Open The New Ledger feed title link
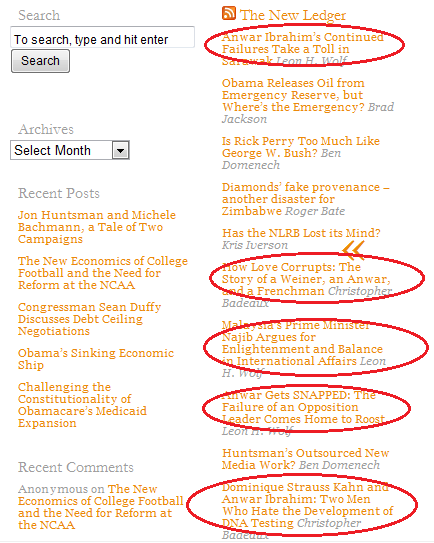The width and height of the screenshot is (434, 543). 293,15
